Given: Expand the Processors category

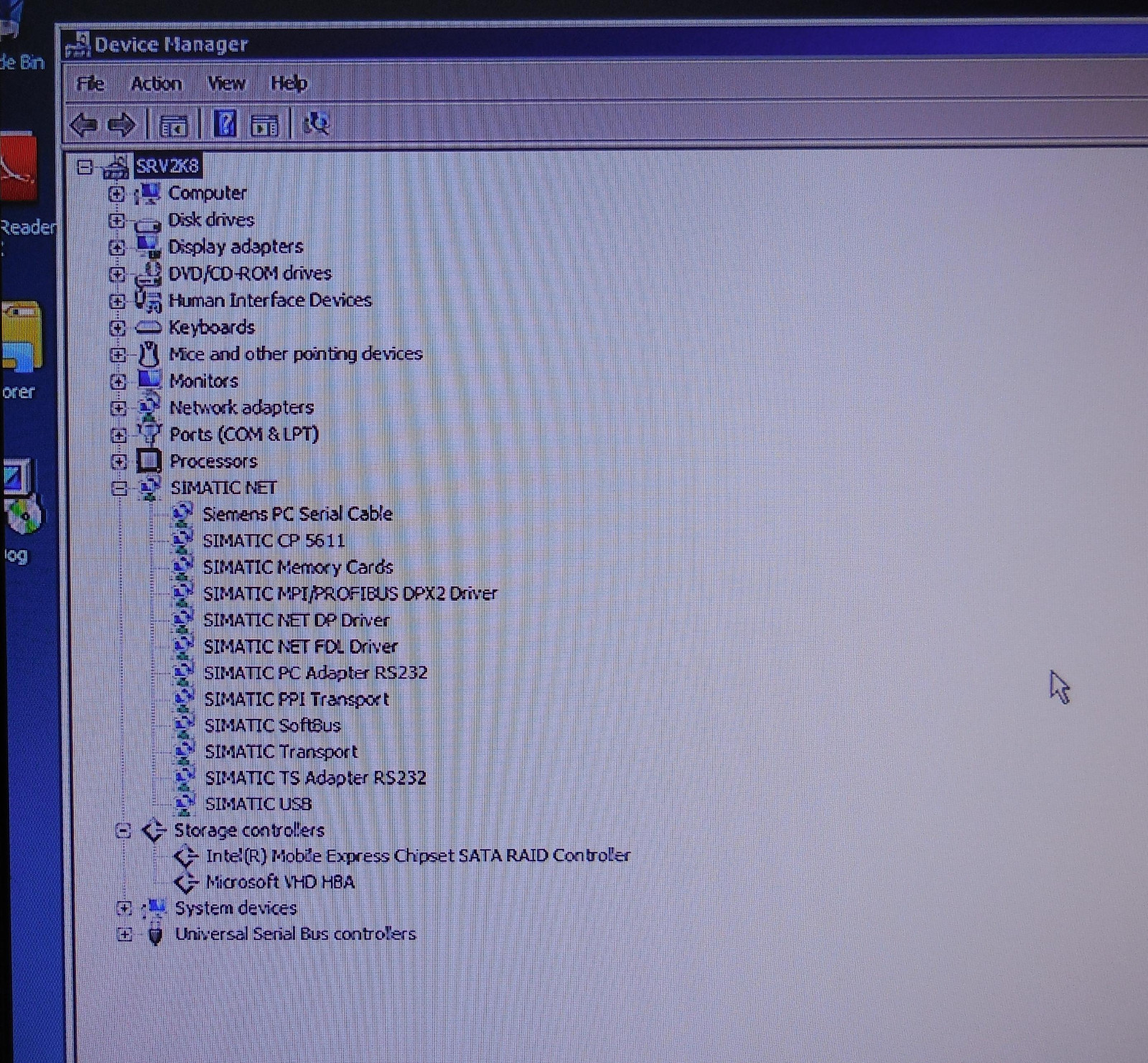Looking at the screenshot, I should (x=119, y=462).
